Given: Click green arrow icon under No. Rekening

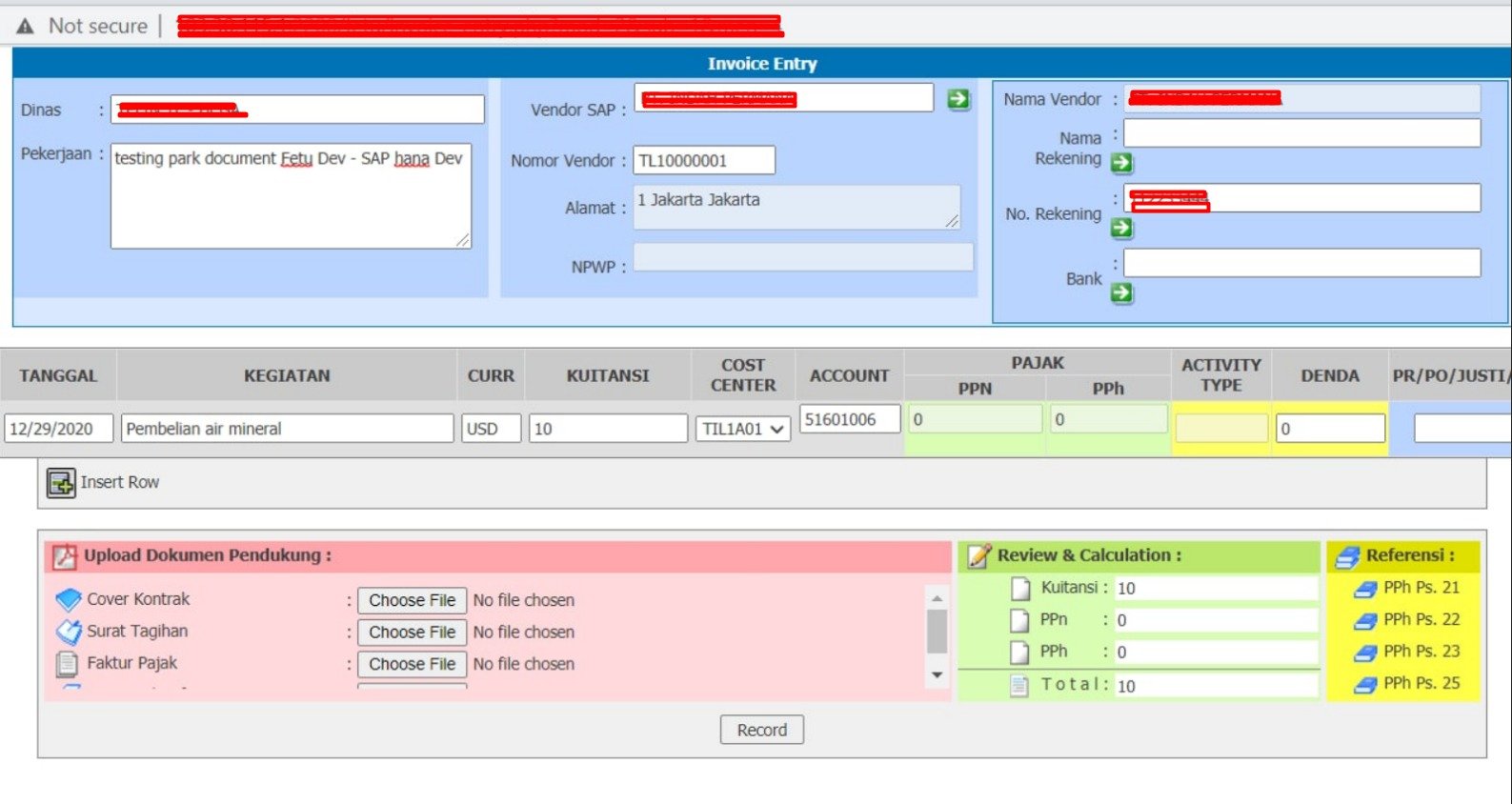Looking at the screenshot, I should 1121,228.
